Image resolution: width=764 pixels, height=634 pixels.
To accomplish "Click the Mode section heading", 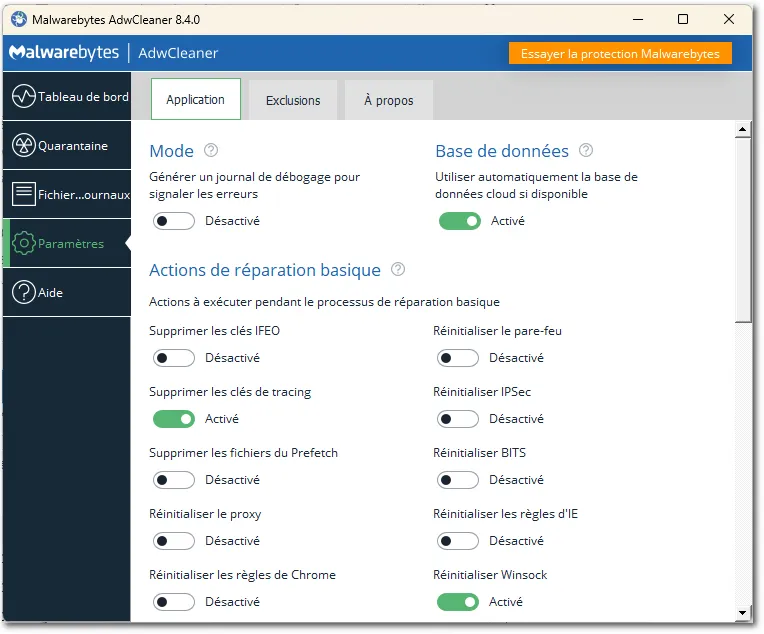I will click(172, 151).
